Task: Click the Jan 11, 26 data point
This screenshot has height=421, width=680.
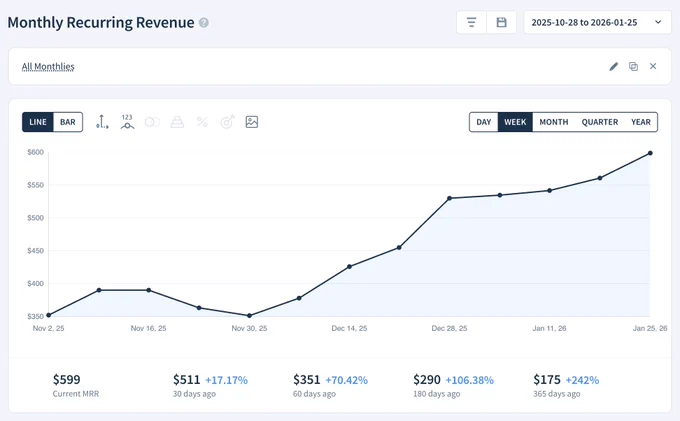Action: coord(549,190)
